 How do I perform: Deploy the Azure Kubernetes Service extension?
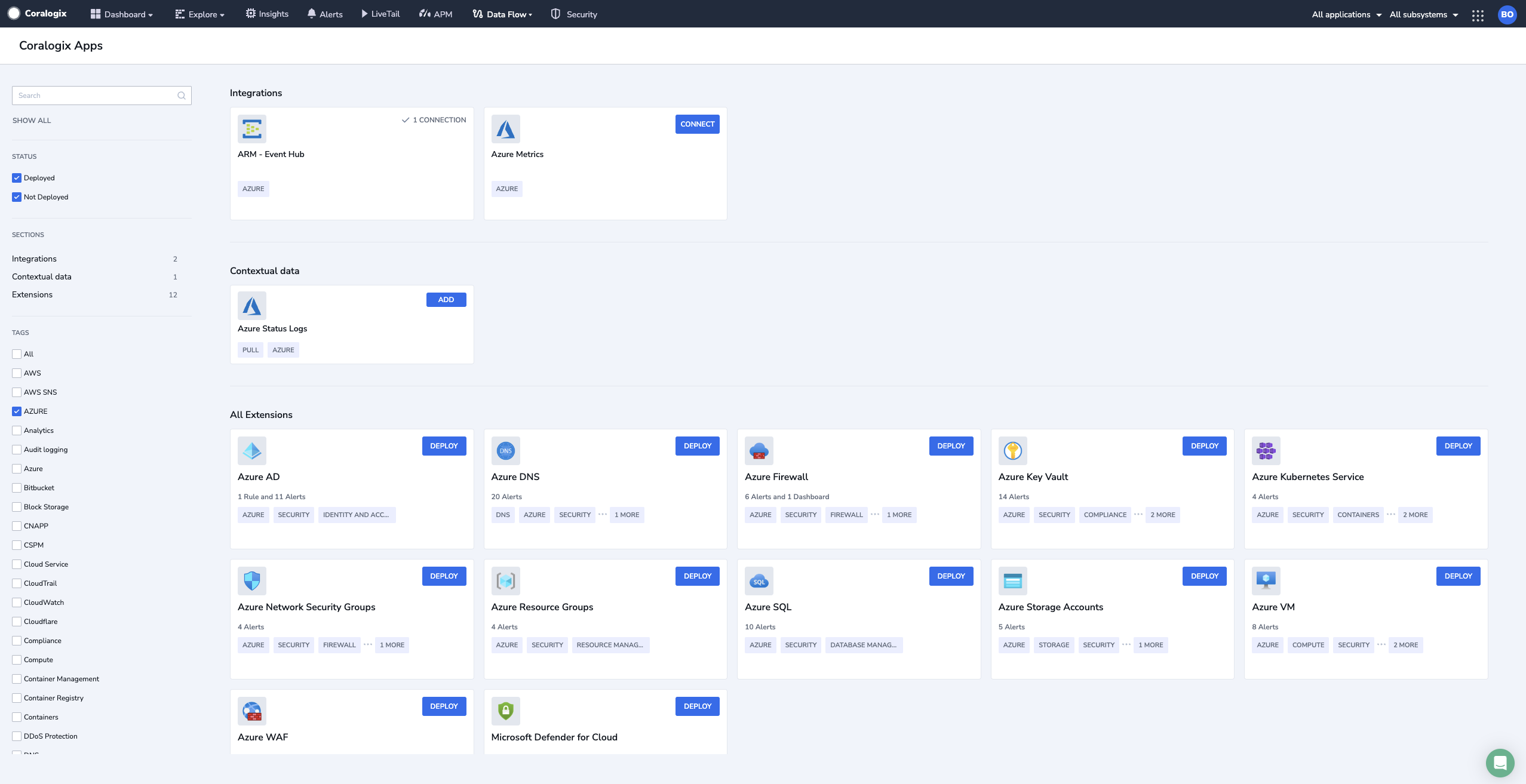(1458, 446)
